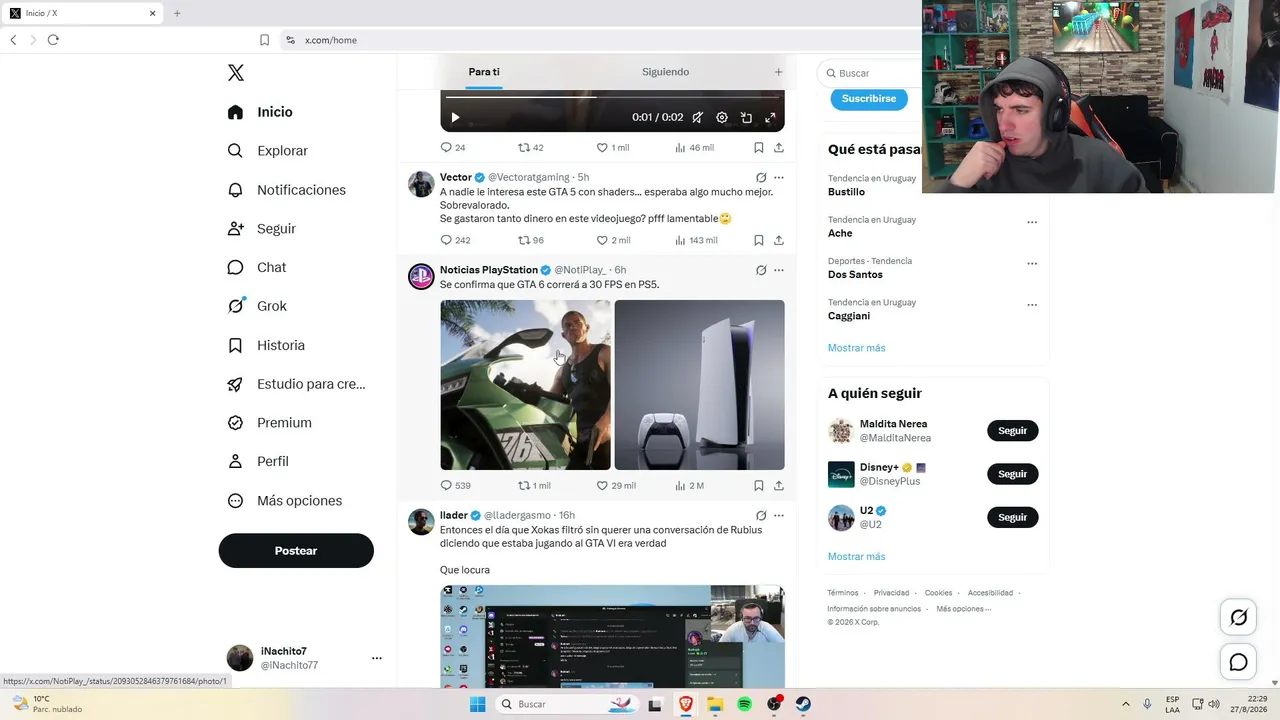Open picture-in-picture for the video
The width and height of the screenshot is (1280, 720).
(746, 118)
